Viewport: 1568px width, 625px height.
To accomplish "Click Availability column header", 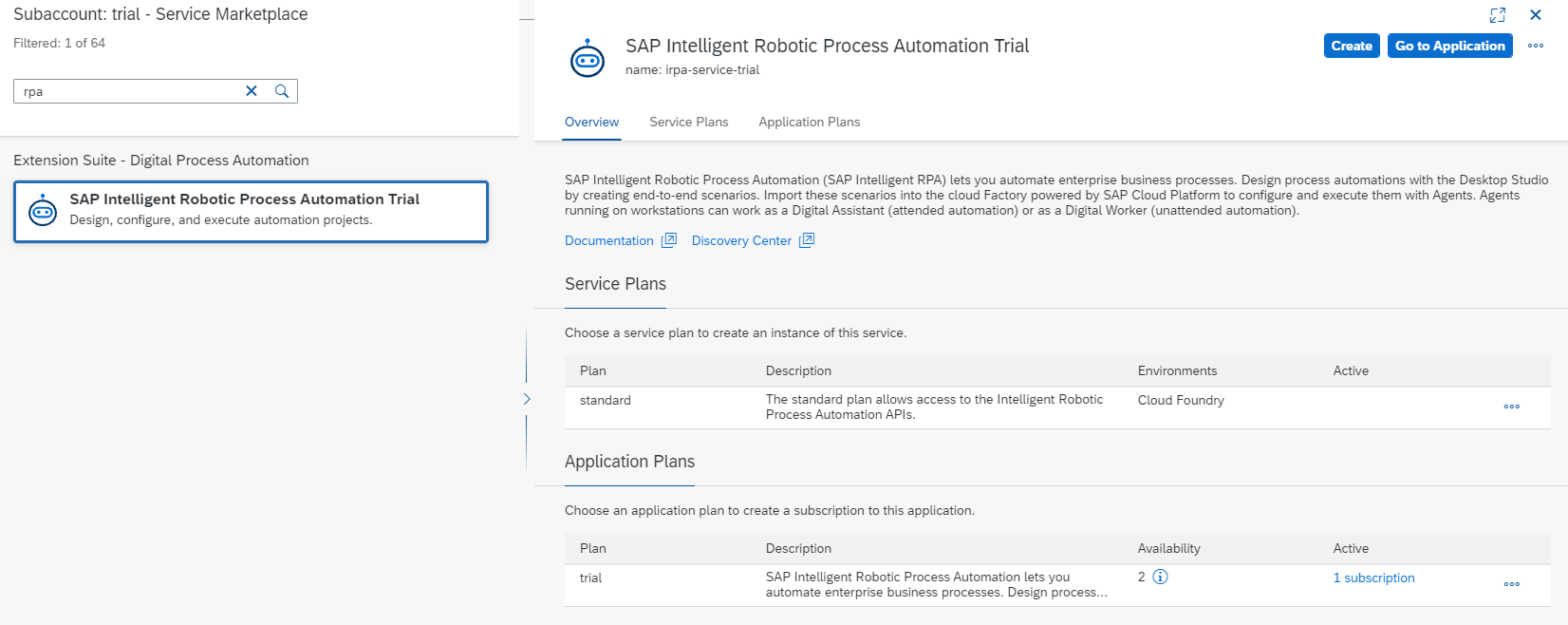I will [x=1168, y=548].
